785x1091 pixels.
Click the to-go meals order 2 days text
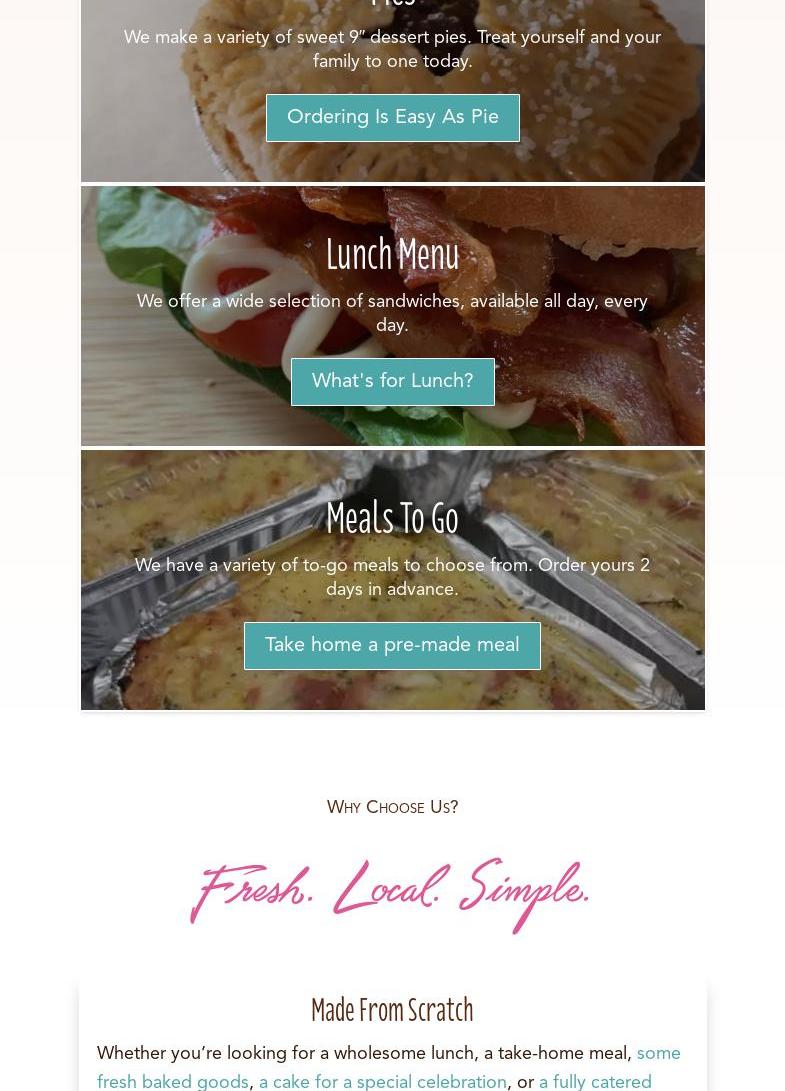(x=392, y=577)
